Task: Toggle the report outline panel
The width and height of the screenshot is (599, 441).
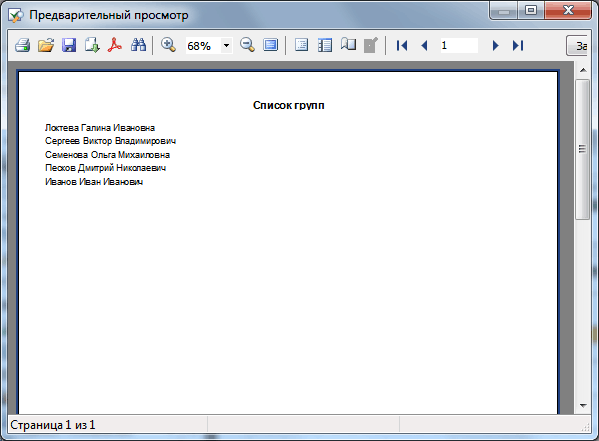Action: pyautogui.click(x=301, y=45)
